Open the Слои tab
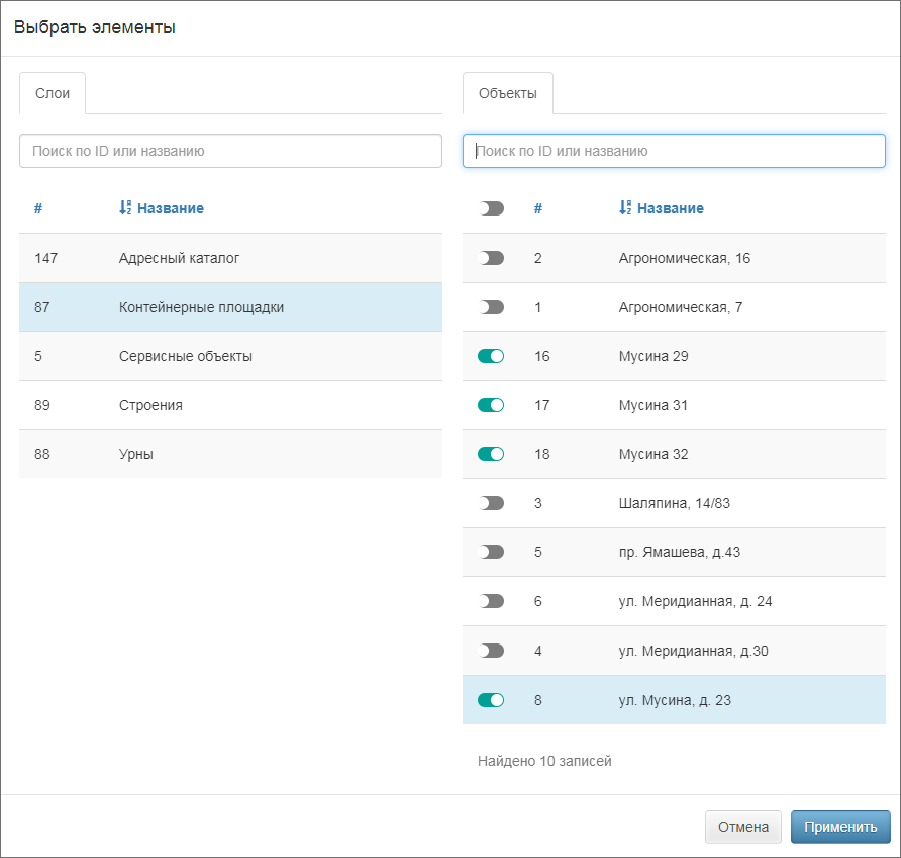 click(x=52, y=93)
